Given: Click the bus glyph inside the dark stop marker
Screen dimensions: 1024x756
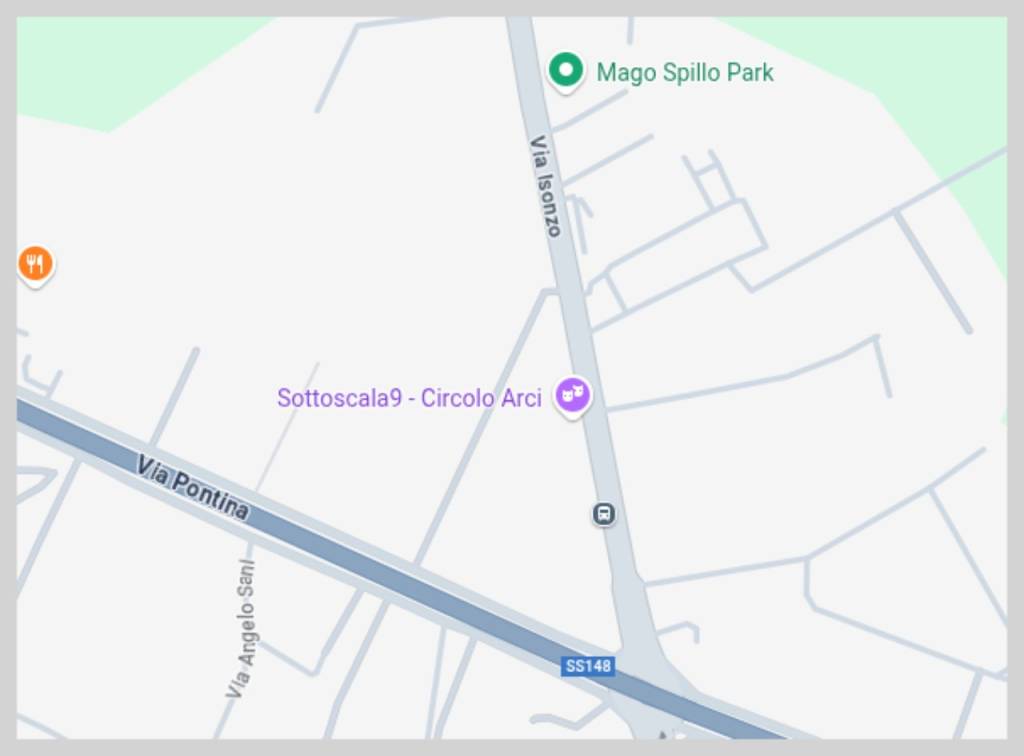Looking at the screenshot, I should click(x=604, y=514).
